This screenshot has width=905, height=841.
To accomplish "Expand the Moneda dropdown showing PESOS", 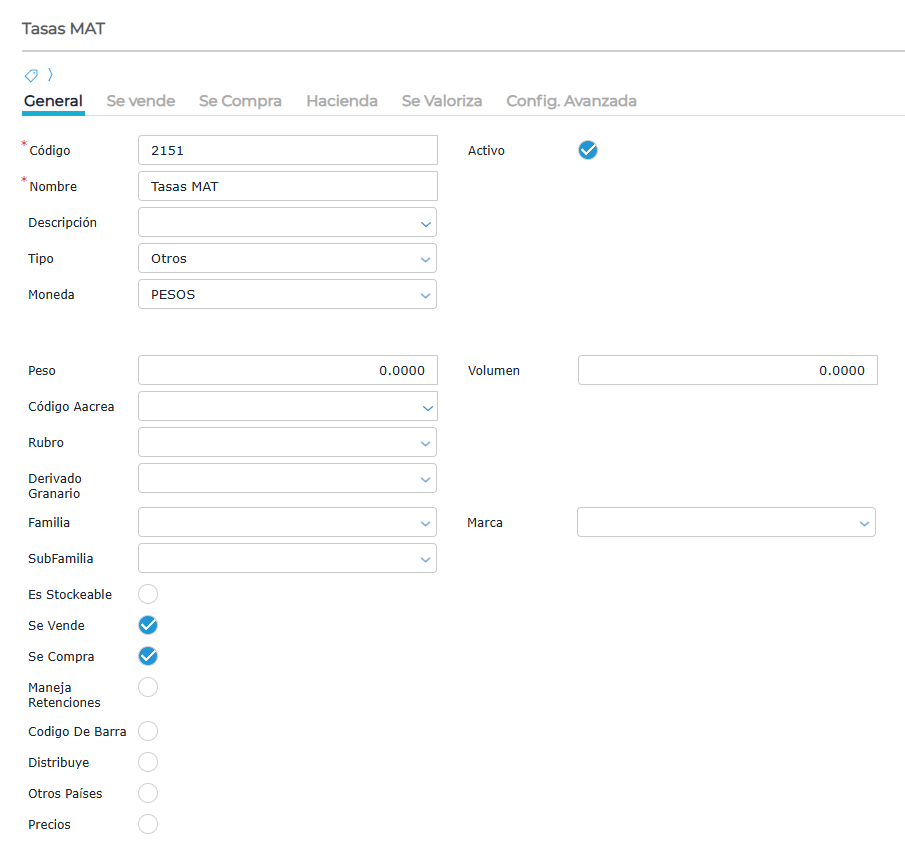I will coord(287,294).
